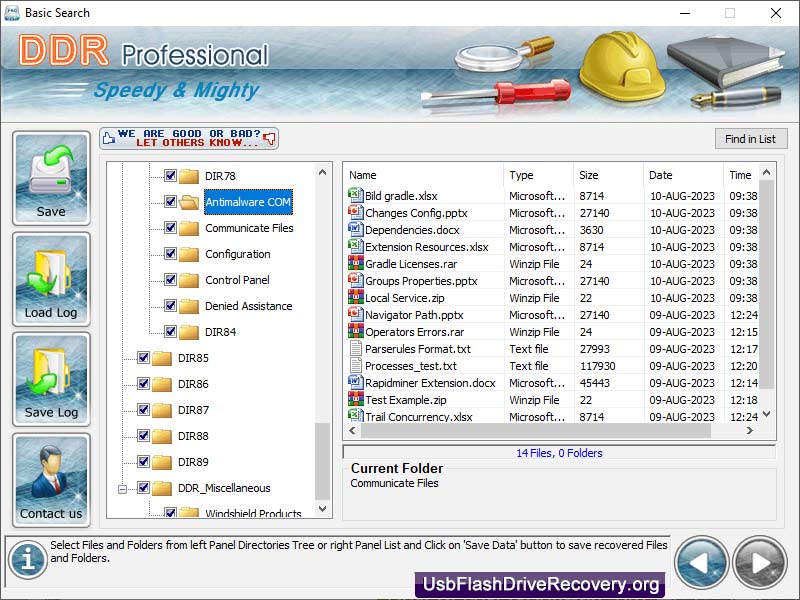Click the folder icon of DIR85
Viewport: 800px width, 600px height.
pos(162,358)
